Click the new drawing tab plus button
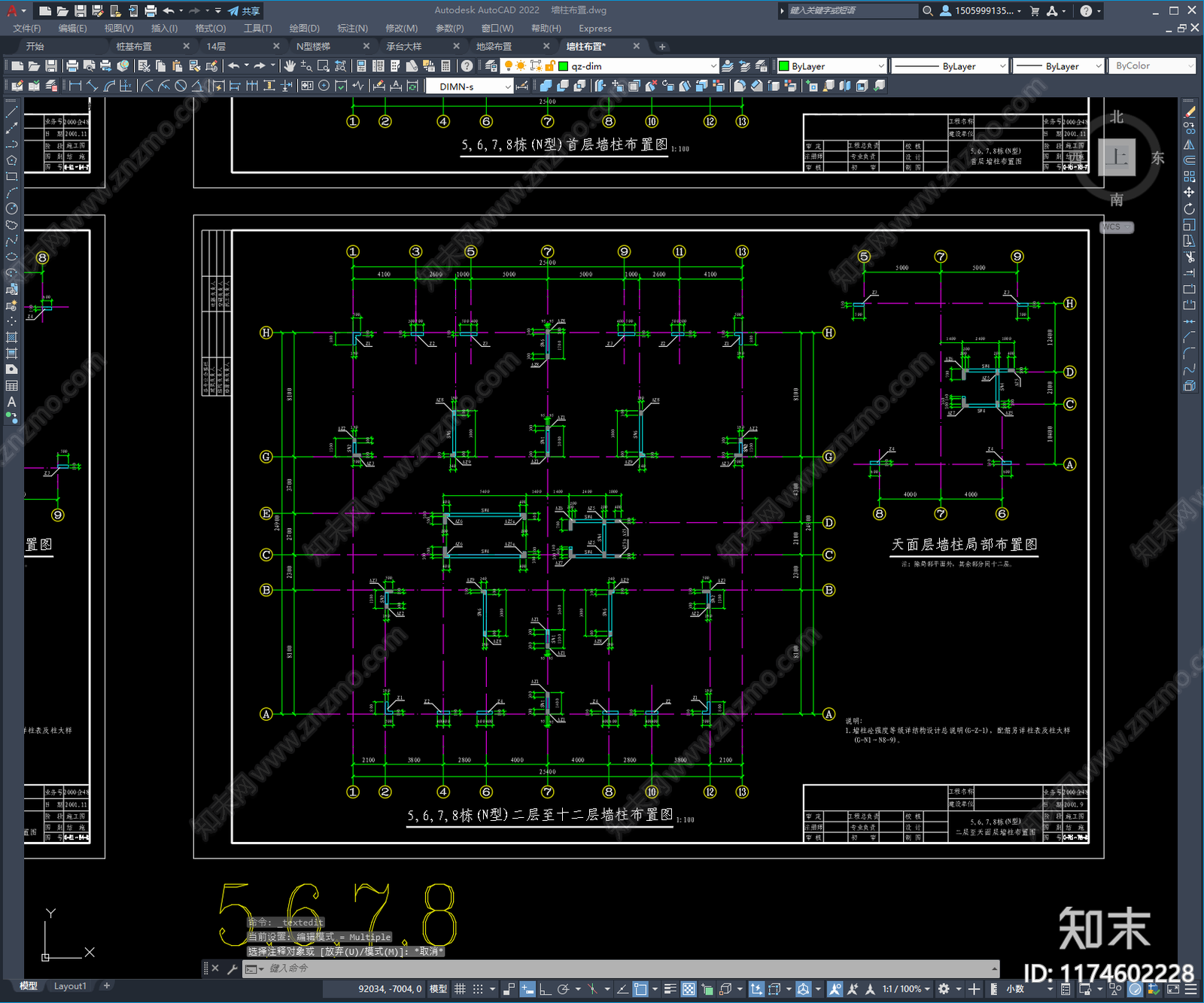This screenshot has width=1204, height=1003. click(x=662, y=47)
